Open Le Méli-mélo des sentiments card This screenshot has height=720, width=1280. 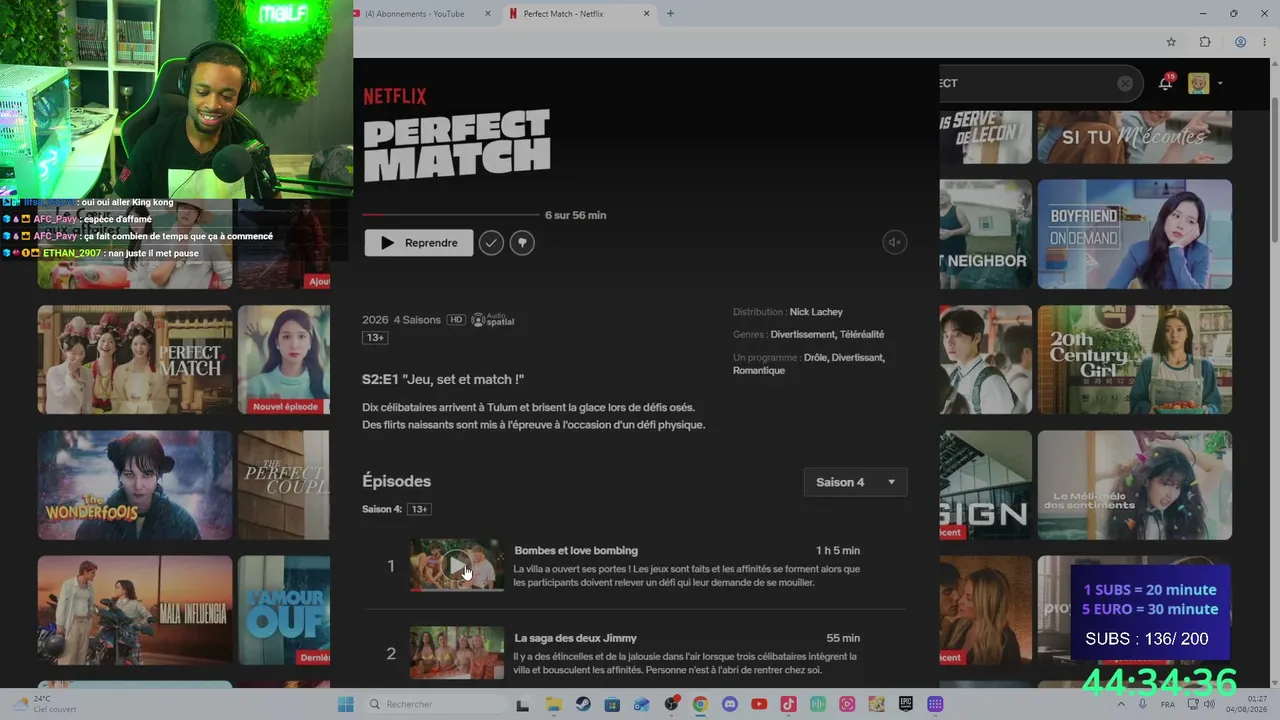tap(1135, 485)
